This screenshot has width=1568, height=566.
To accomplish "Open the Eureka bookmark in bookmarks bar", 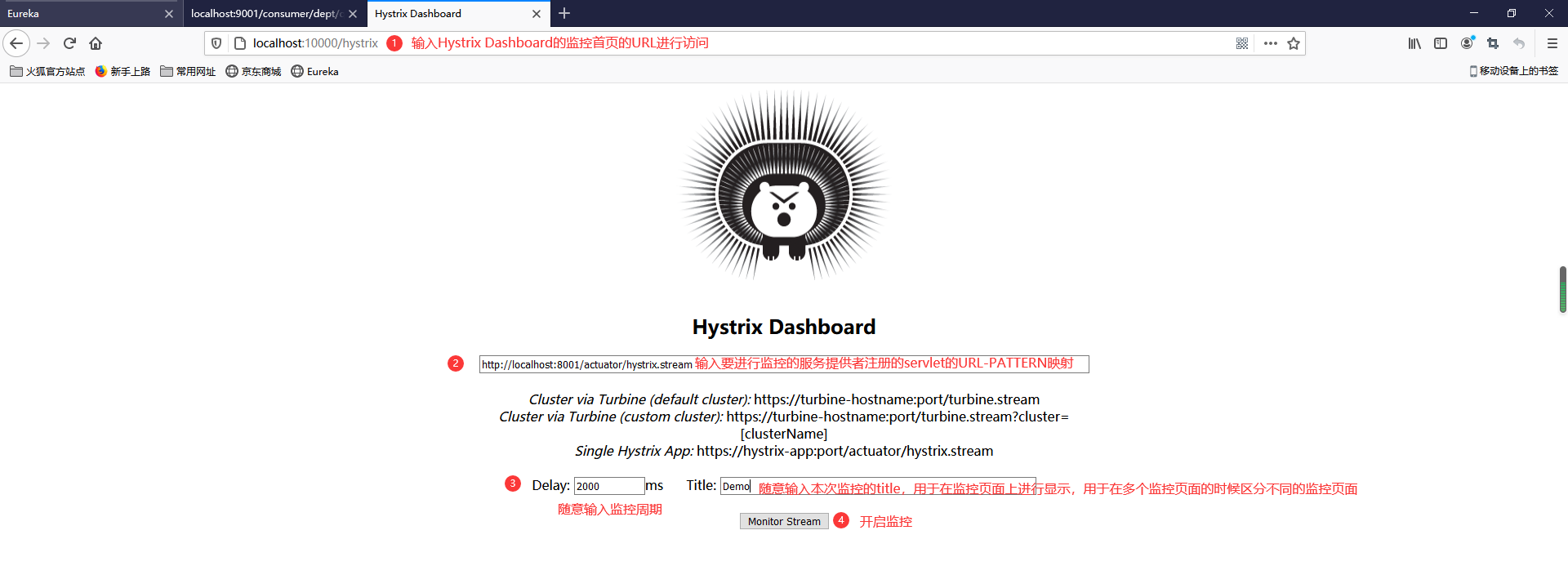I will coord(314,71).
